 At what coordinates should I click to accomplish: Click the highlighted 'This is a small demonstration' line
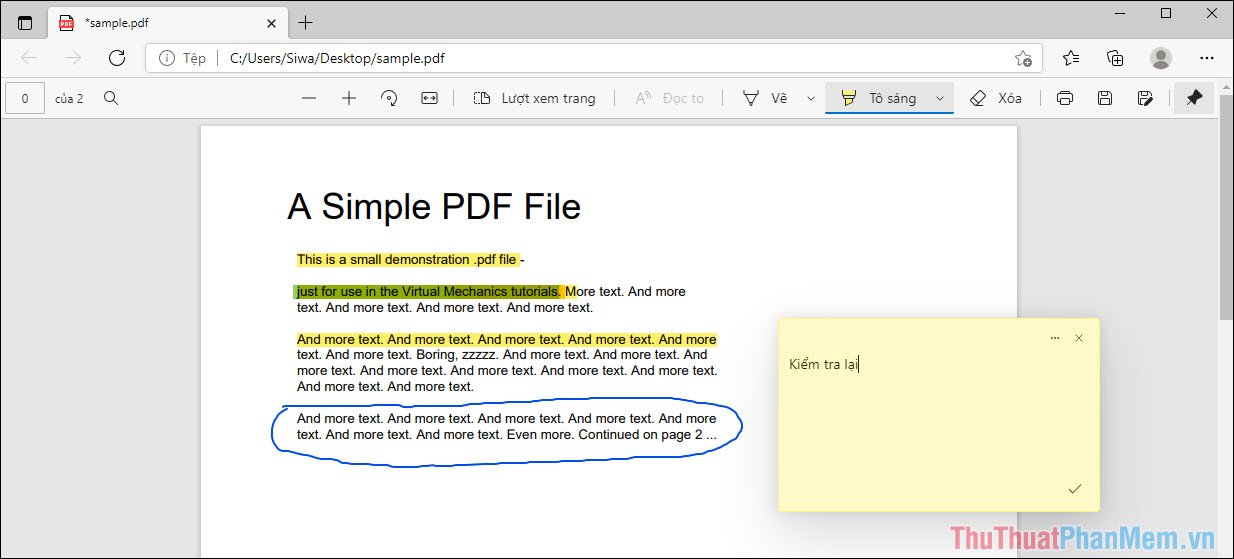408,260
